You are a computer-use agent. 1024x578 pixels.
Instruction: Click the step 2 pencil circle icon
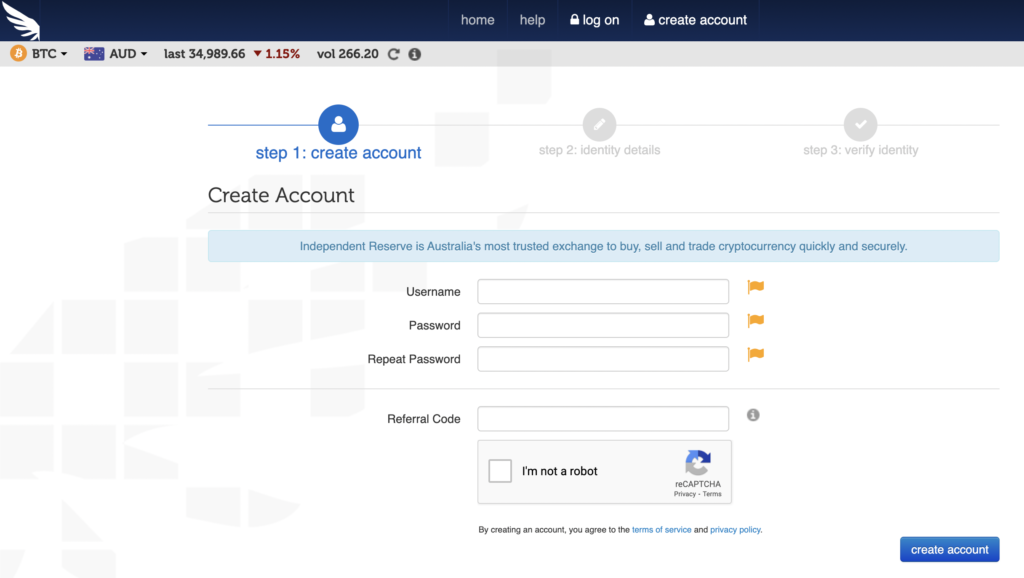(600, 124)
